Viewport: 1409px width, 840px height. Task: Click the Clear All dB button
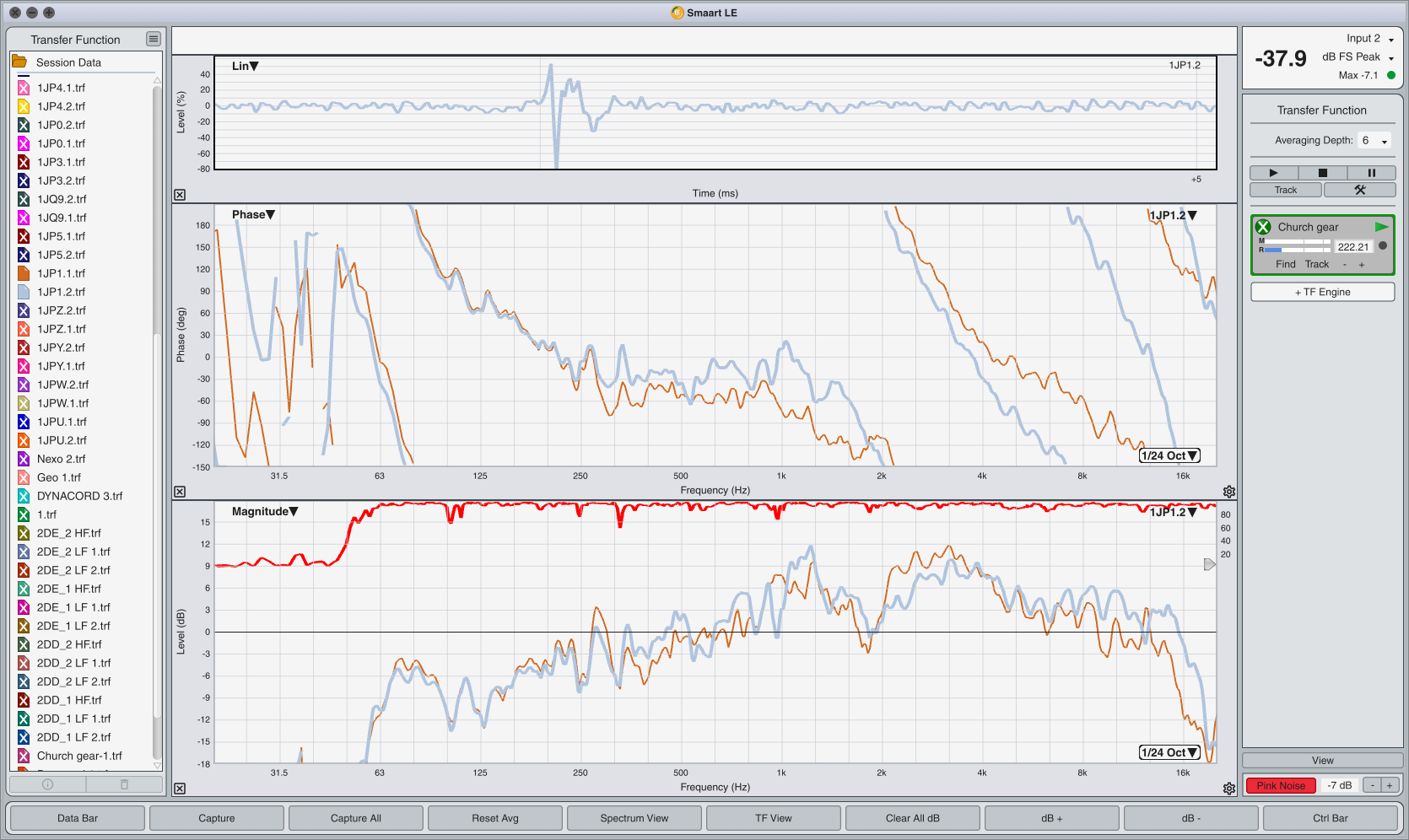[913, 818]
